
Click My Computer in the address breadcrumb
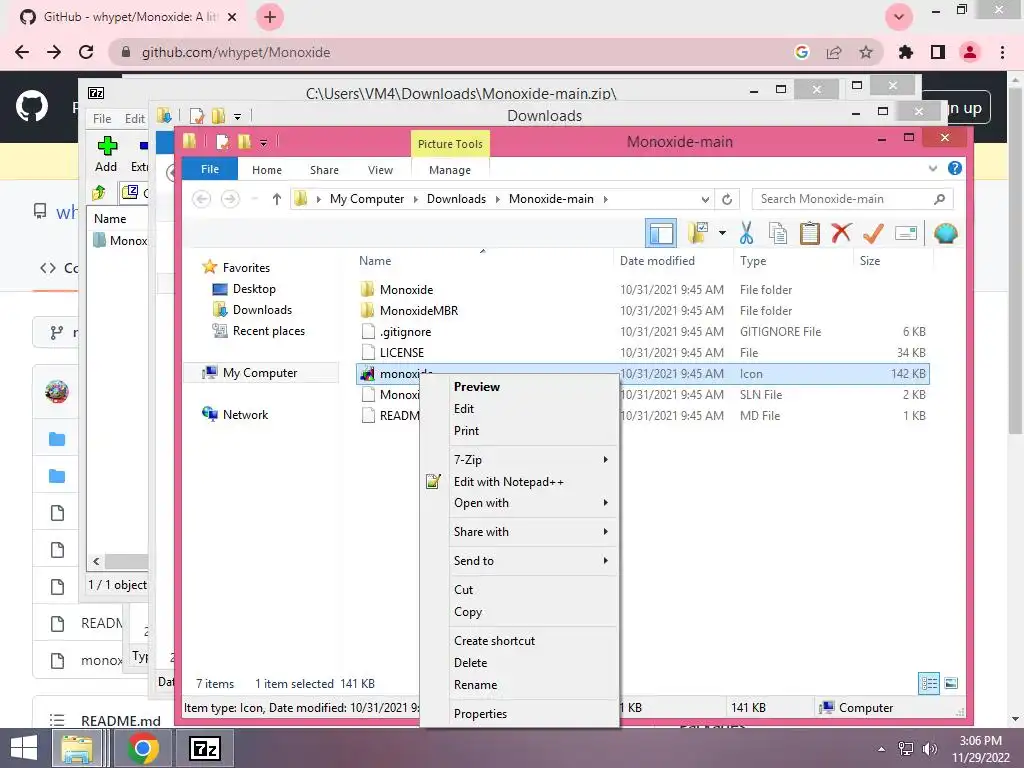[x=366, y=199]
